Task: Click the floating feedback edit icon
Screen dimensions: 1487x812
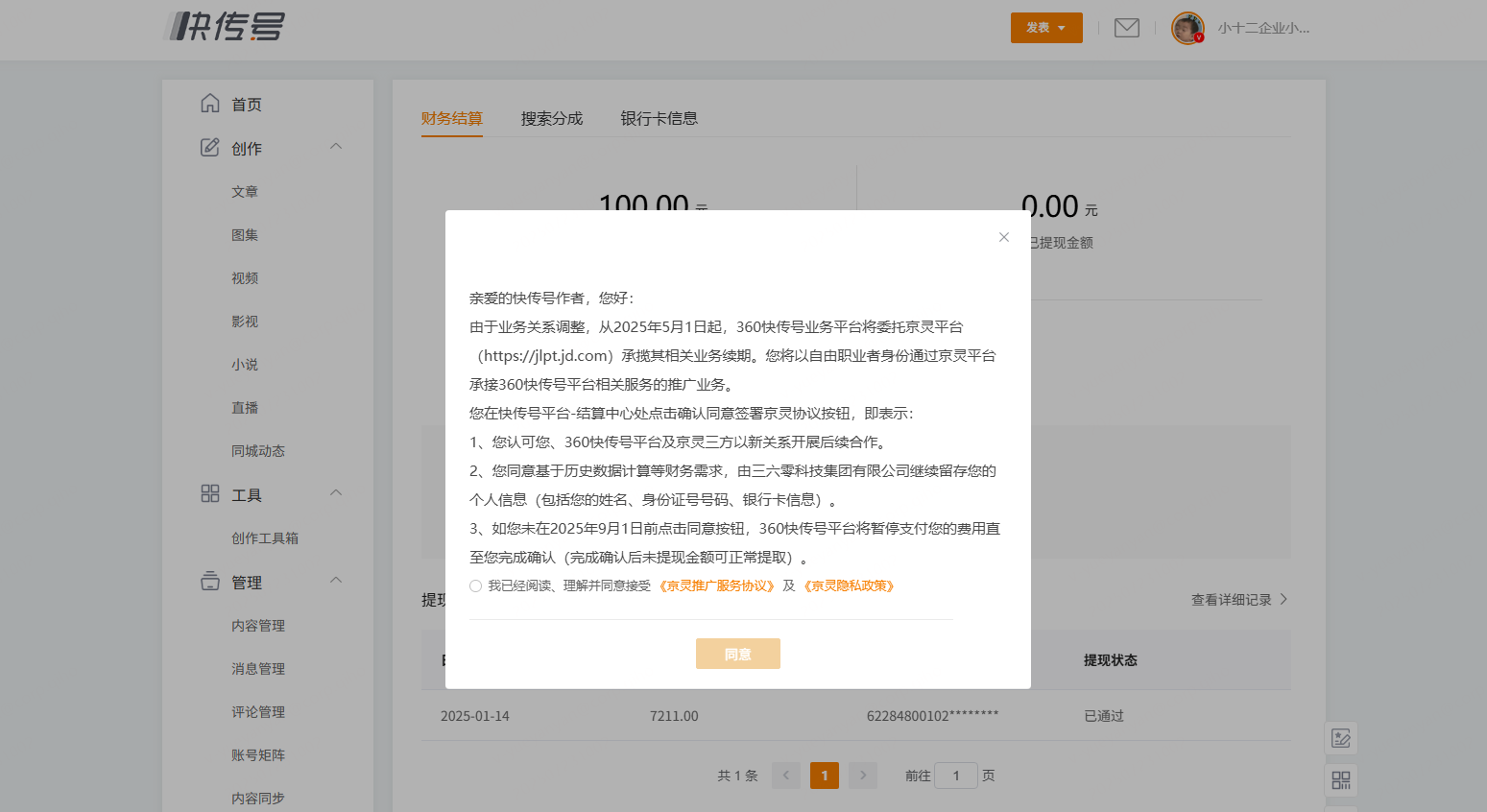Action: tap(1341, 738)
